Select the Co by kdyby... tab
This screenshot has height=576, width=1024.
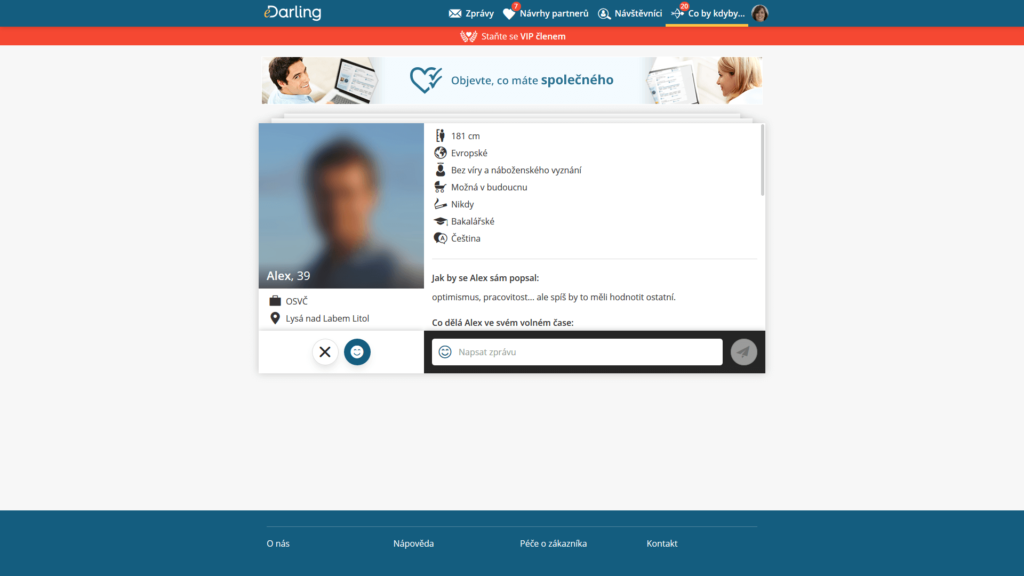pyautogui.click(x=707, y=13)
